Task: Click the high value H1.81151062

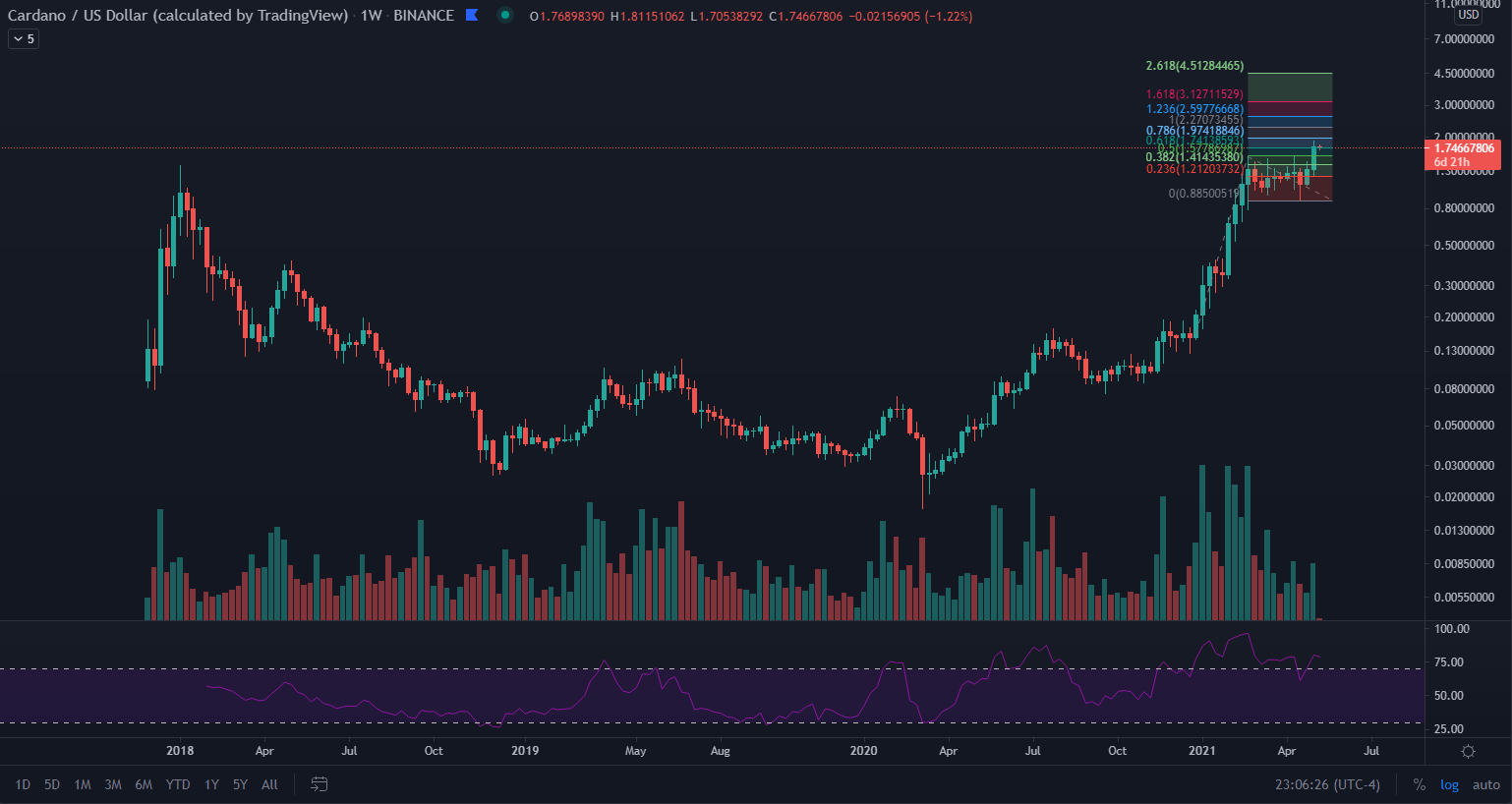Action: (647, 17)
